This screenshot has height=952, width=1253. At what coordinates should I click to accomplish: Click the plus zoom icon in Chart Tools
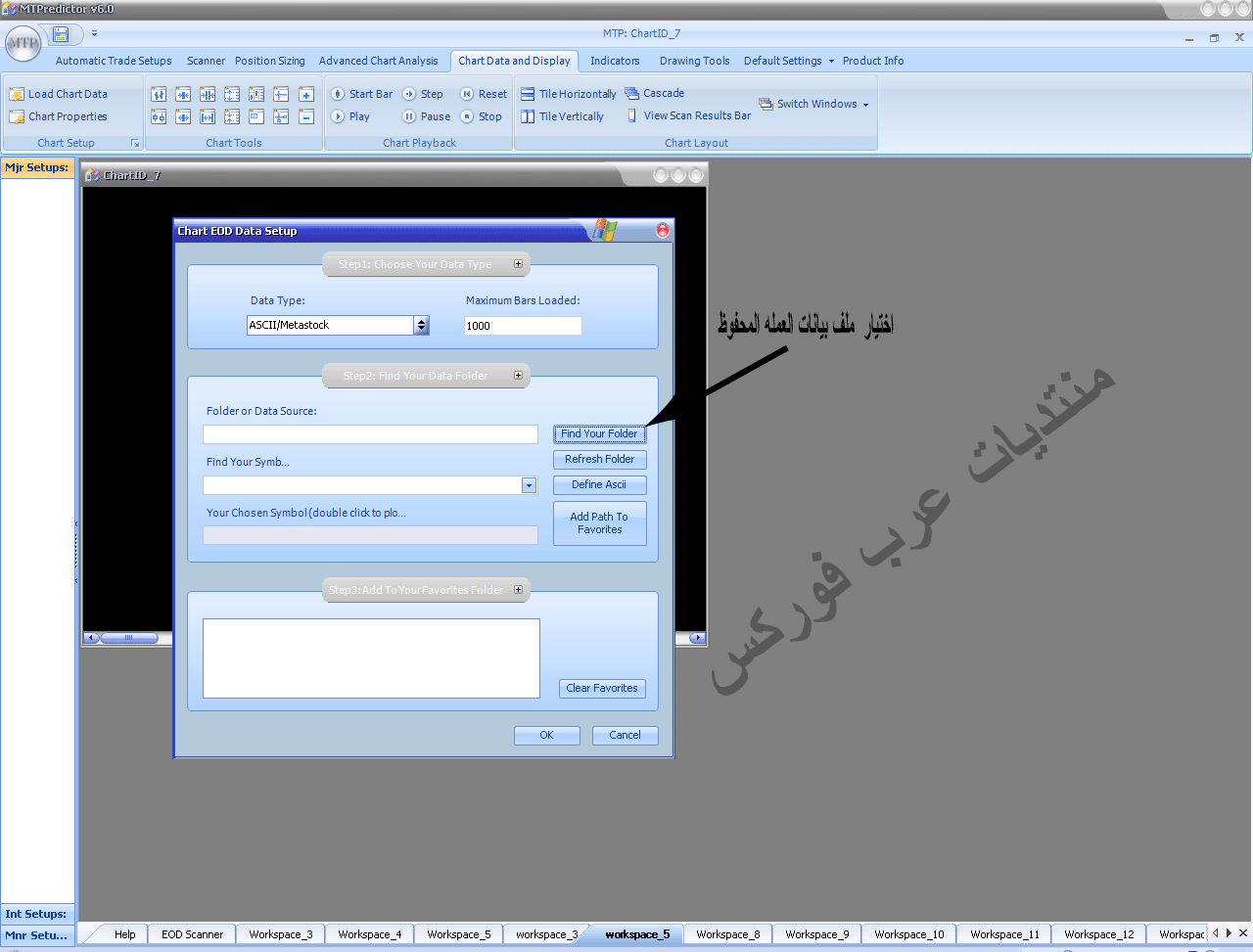click(x=306, y=94)
